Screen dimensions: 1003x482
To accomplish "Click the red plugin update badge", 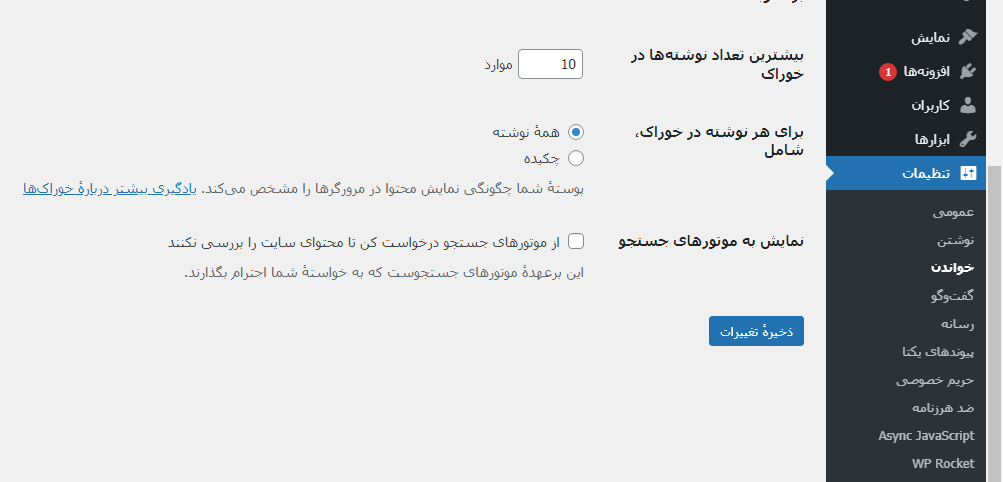I will pos(887,72).
